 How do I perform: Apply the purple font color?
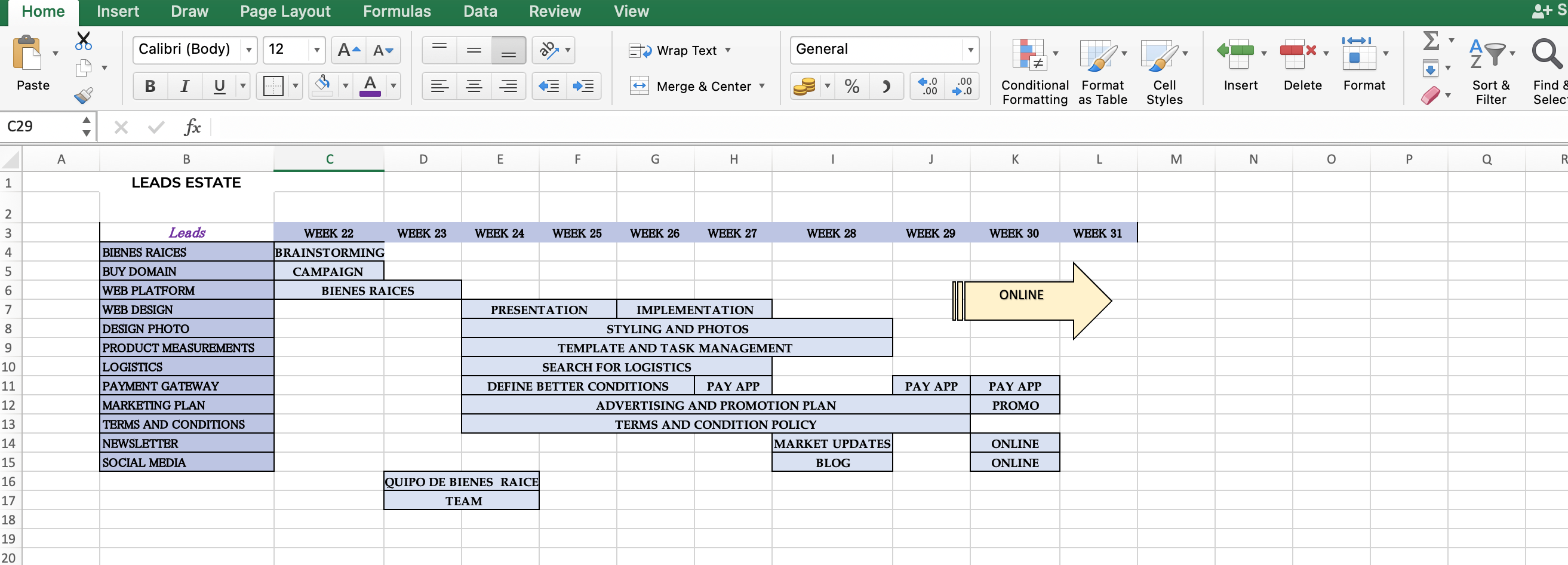pos(370,87)
